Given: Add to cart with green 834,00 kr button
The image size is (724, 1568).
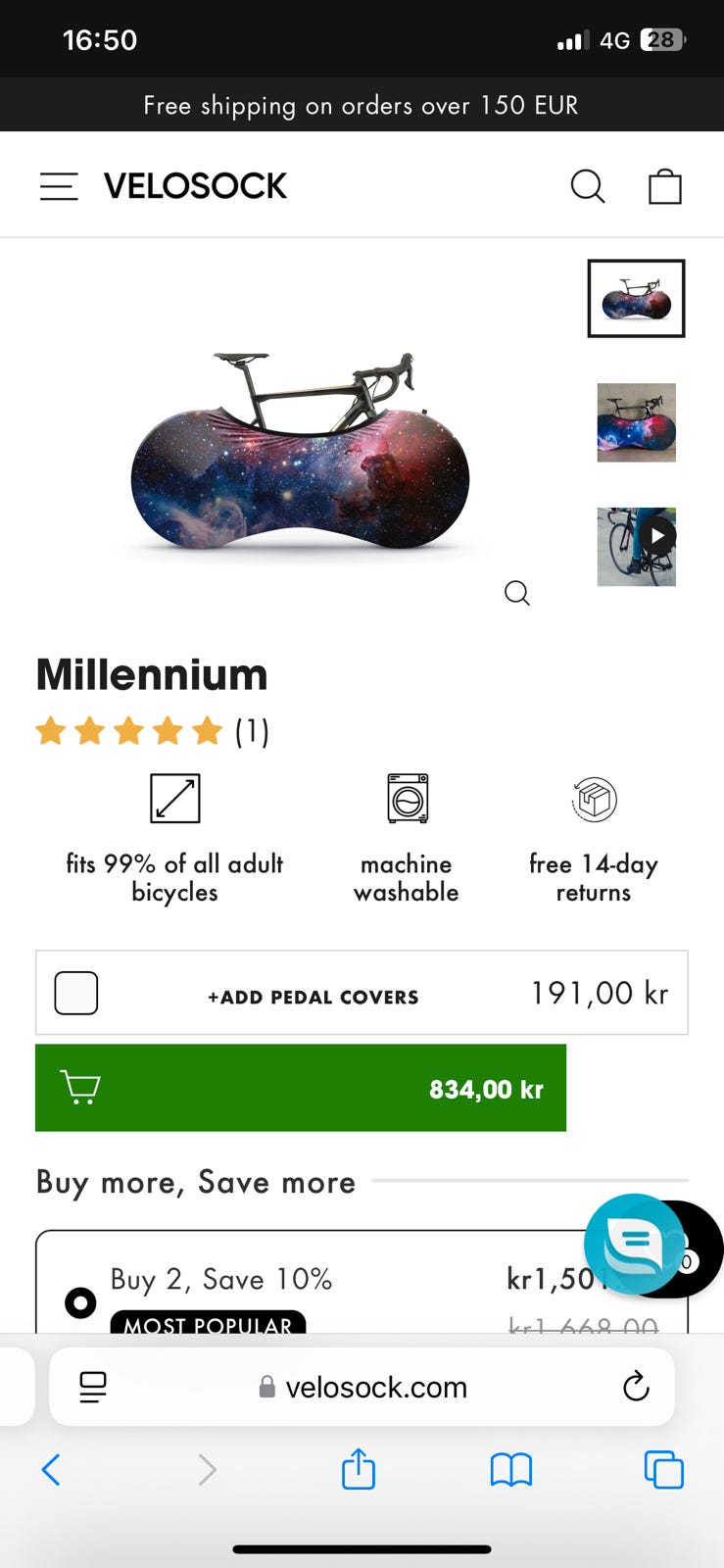Looking at the screenshot, I should point(301,1088).
